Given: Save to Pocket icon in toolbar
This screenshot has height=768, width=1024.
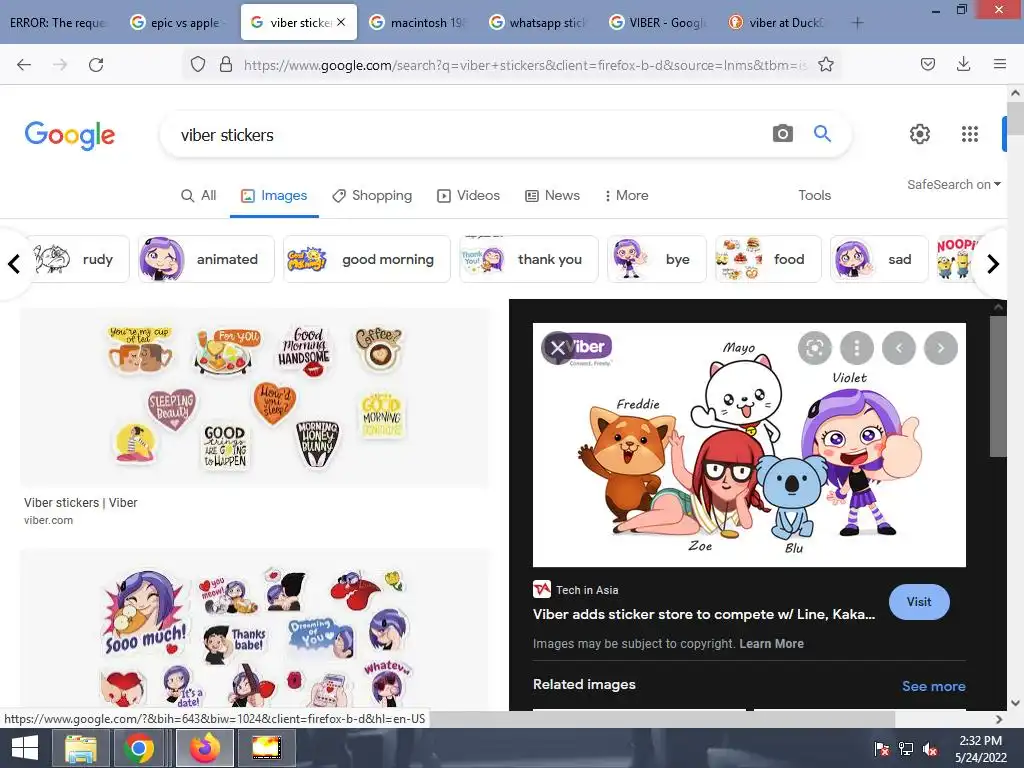Looking at the screenshot, I should click(927, 65).
